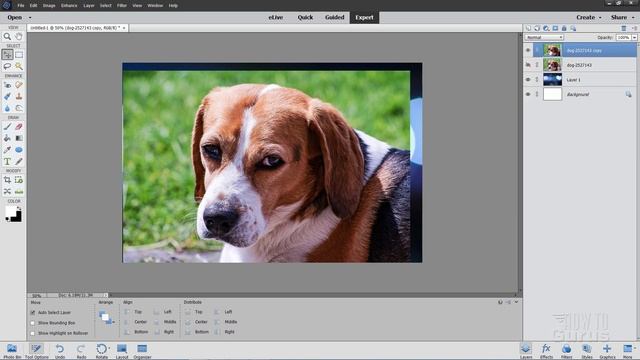
Task: Select the Zoom tool
Action: tap(7, 36)
